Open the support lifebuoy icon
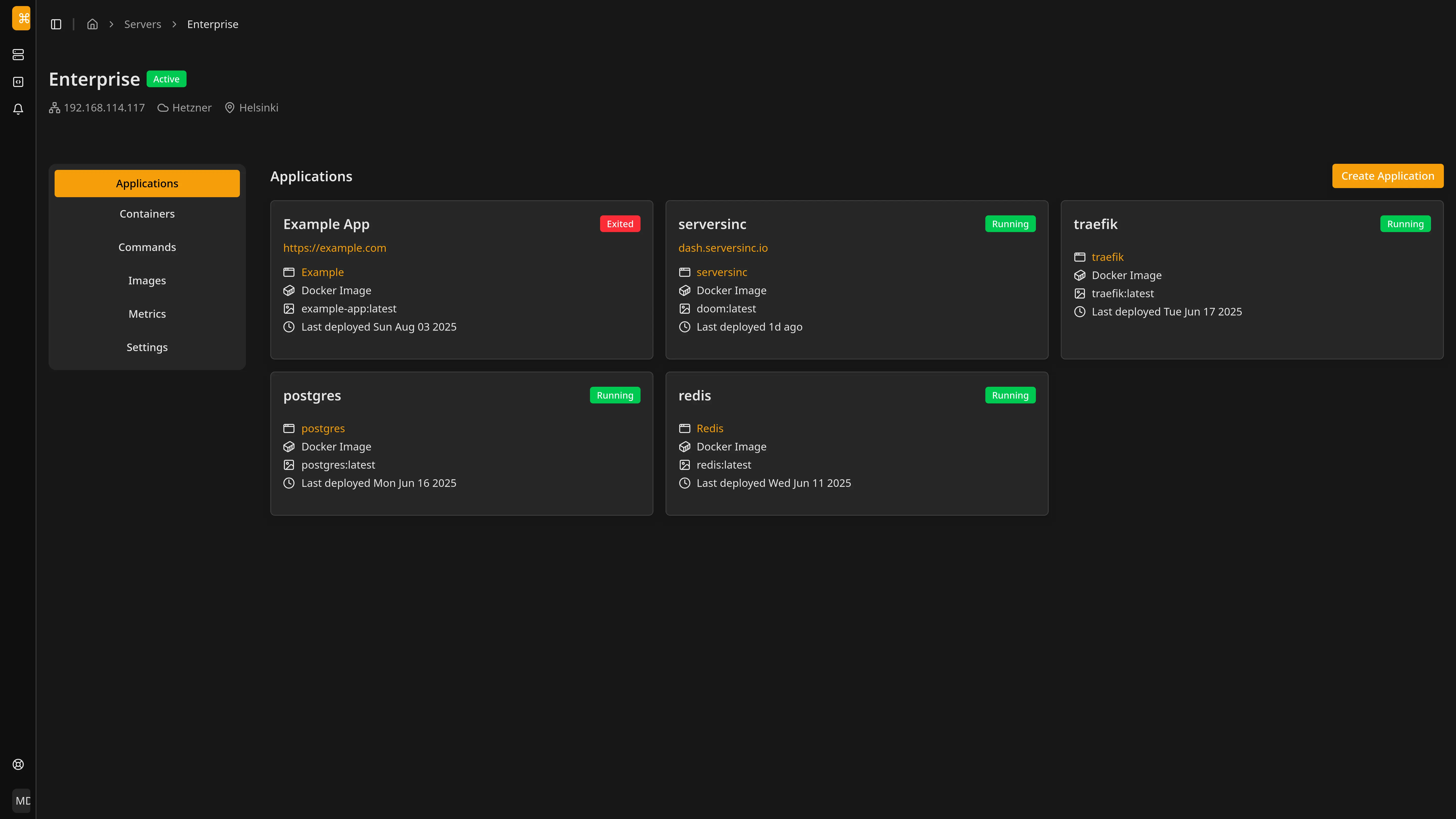The height and width of the screenshot is (819, 1456). click(x=18, y=764)
